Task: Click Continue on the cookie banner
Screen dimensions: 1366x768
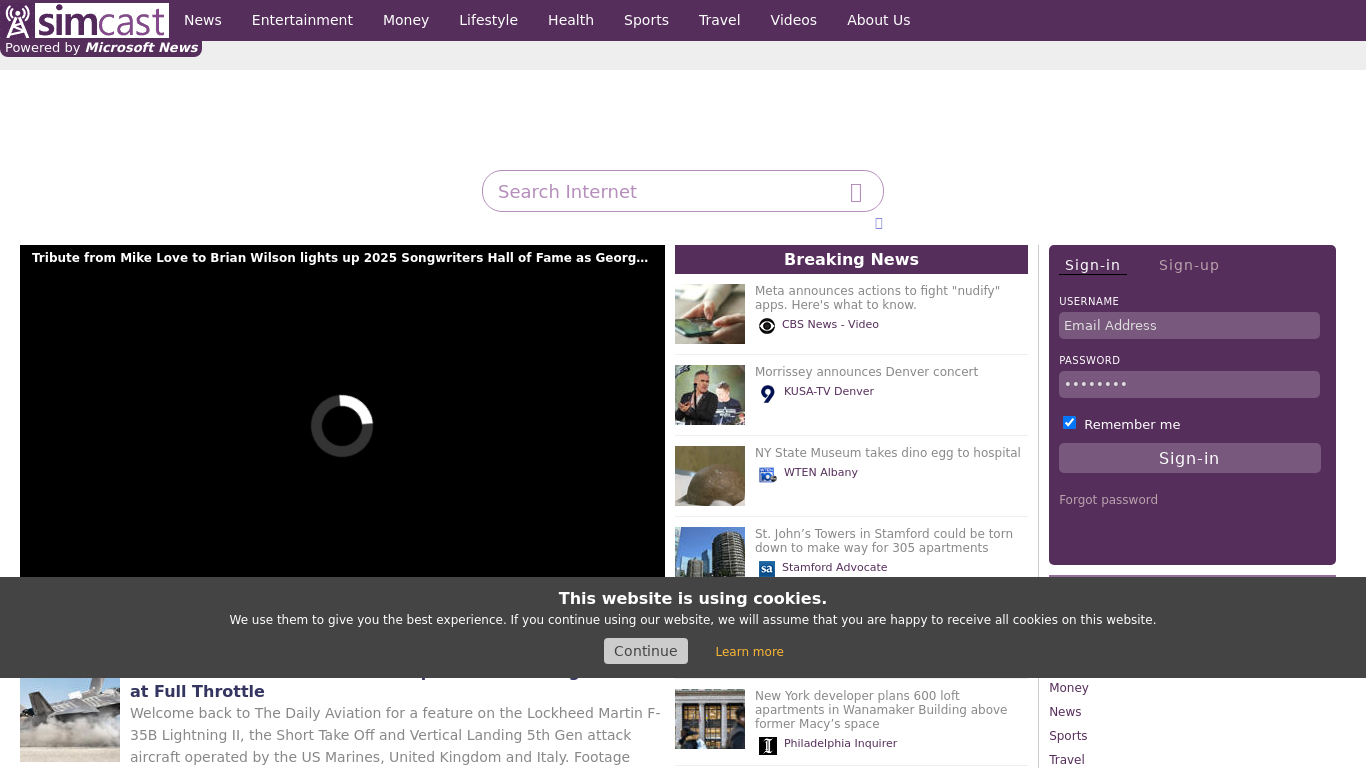Action: click(x=646, y=651)
